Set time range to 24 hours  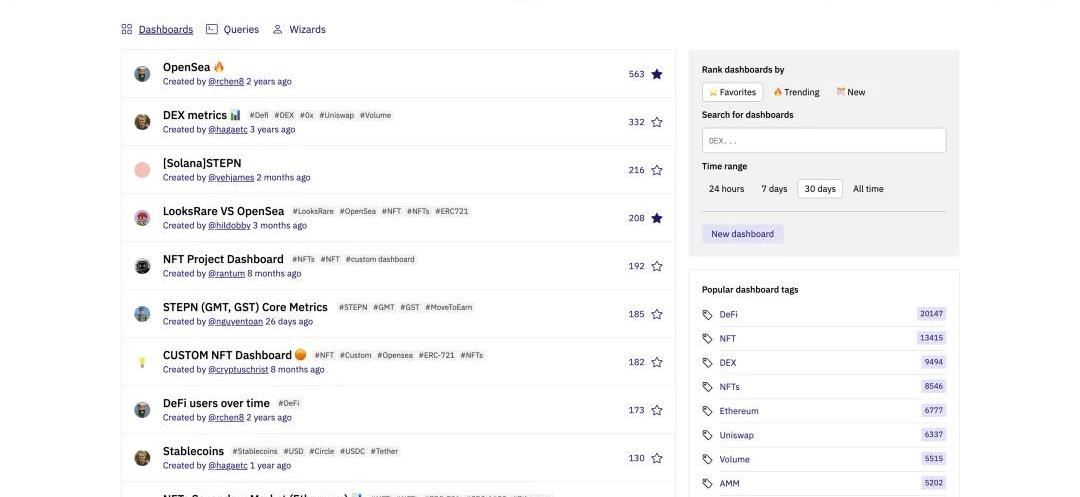pos(727,189)
